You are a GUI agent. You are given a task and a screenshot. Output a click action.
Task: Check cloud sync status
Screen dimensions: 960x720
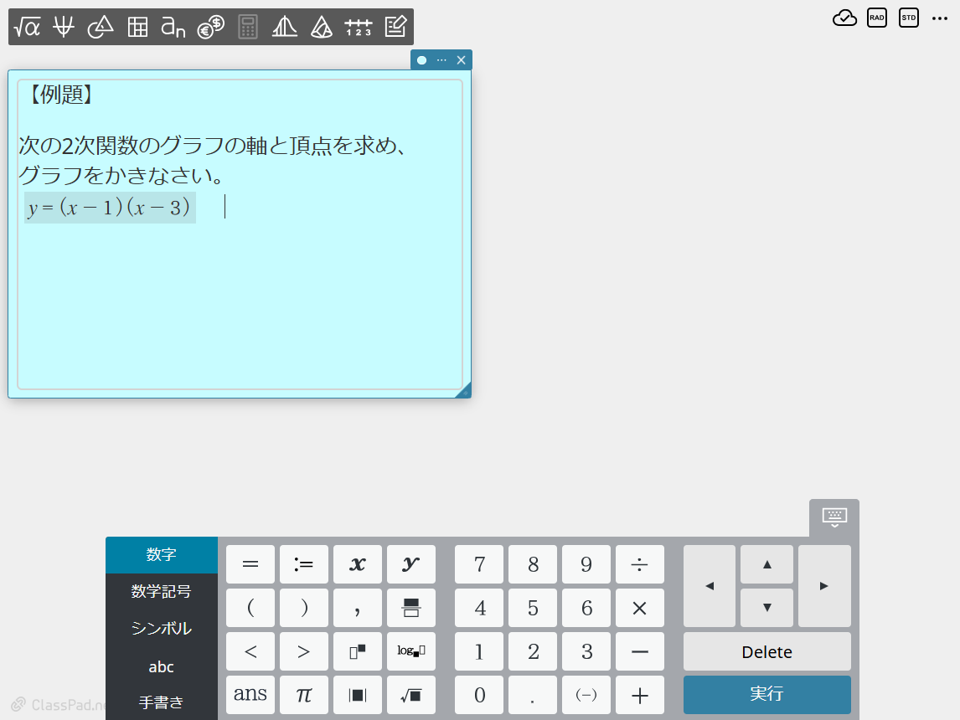point(844,18)
